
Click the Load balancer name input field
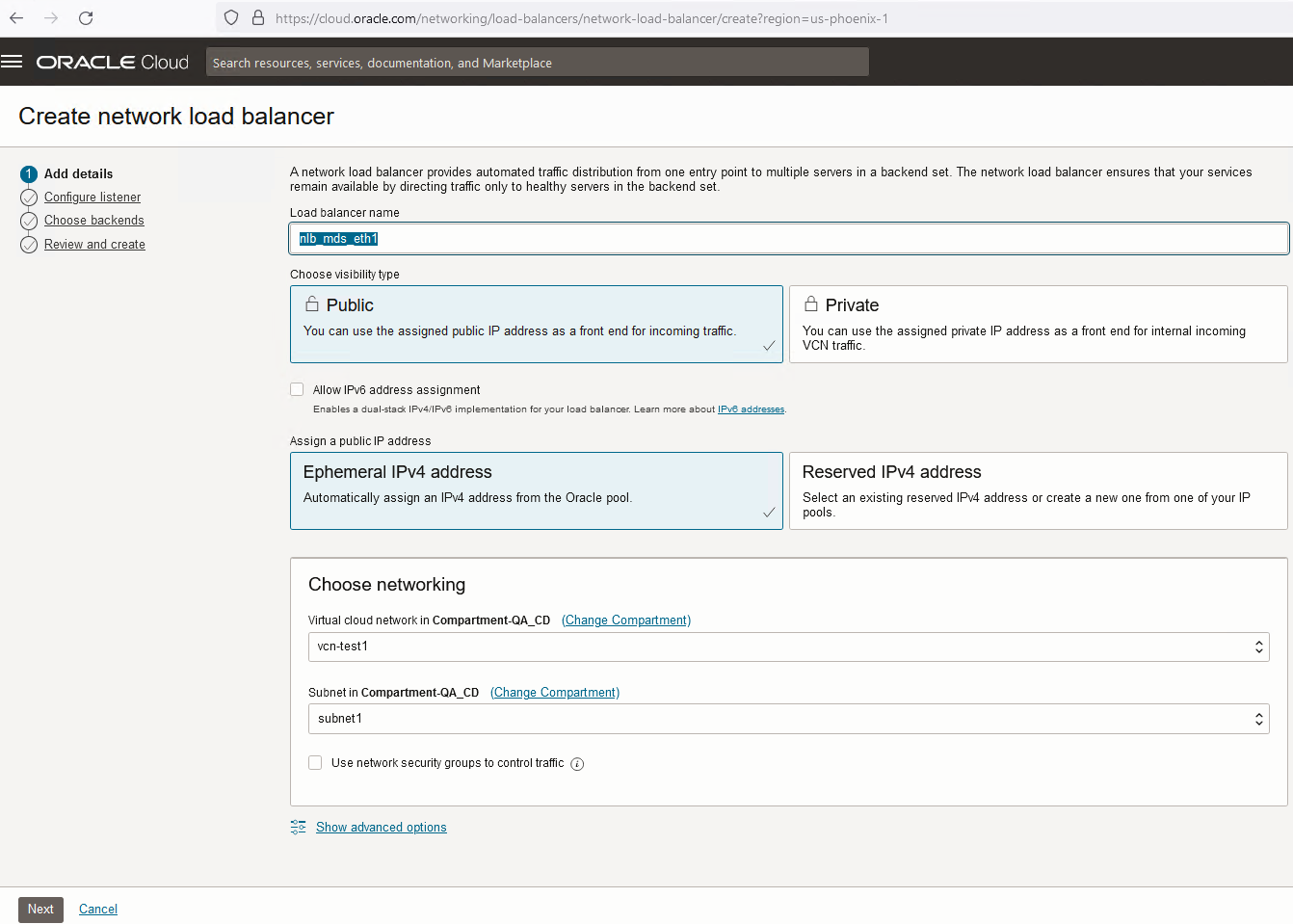coord(787,239)
